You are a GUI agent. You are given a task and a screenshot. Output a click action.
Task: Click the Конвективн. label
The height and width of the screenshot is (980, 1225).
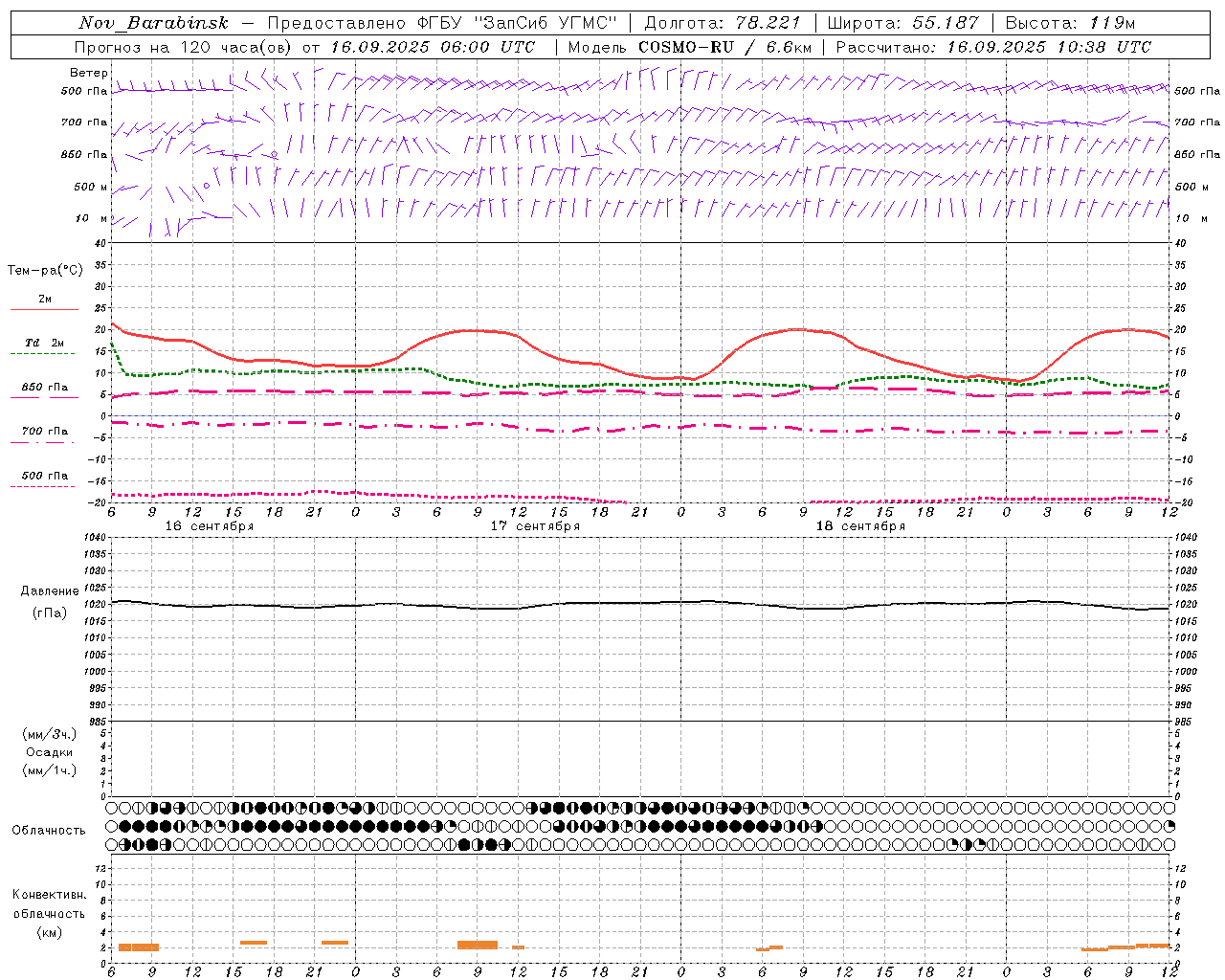[x=49, y=895]
